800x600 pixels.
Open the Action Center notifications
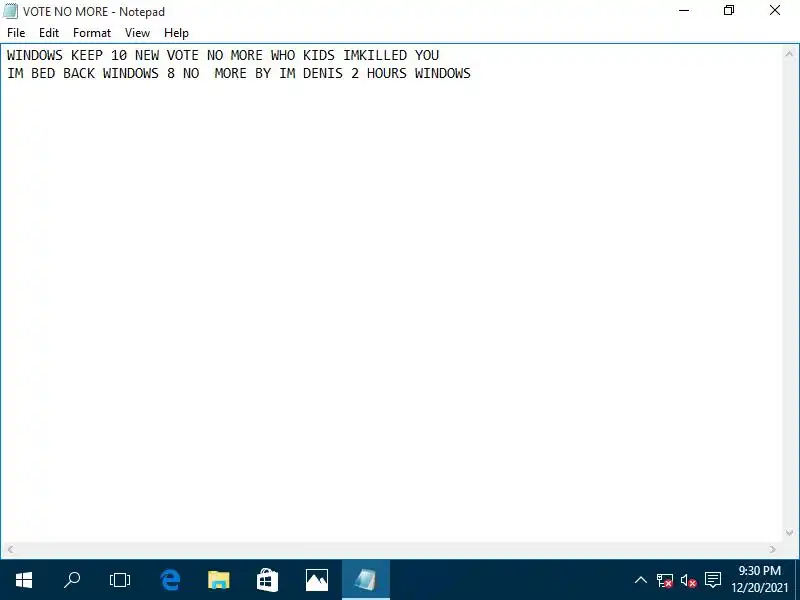713,580
